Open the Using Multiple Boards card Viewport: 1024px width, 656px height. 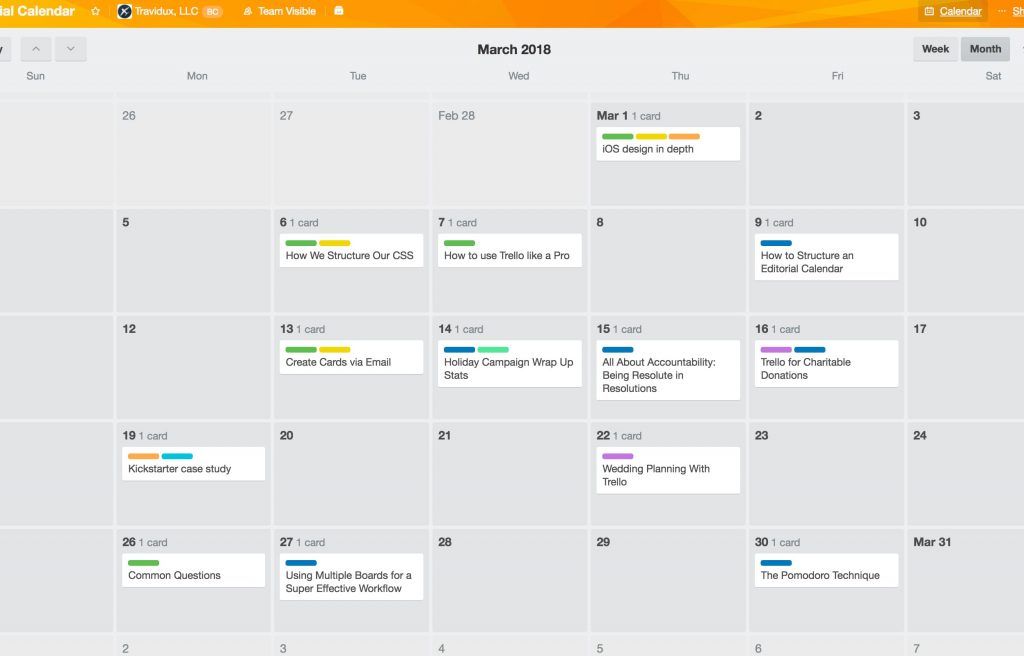coord(351,576)
